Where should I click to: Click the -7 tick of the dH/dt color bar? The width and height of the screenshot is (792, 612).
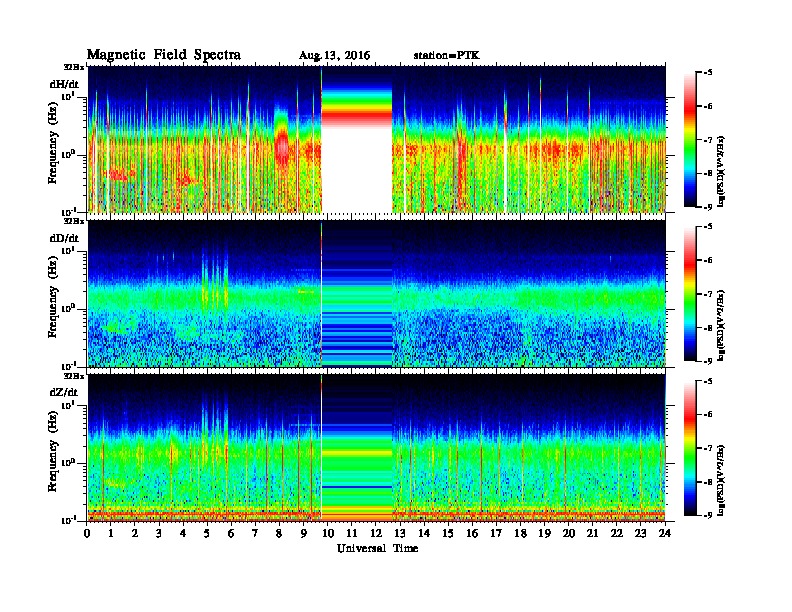(708, 140)
